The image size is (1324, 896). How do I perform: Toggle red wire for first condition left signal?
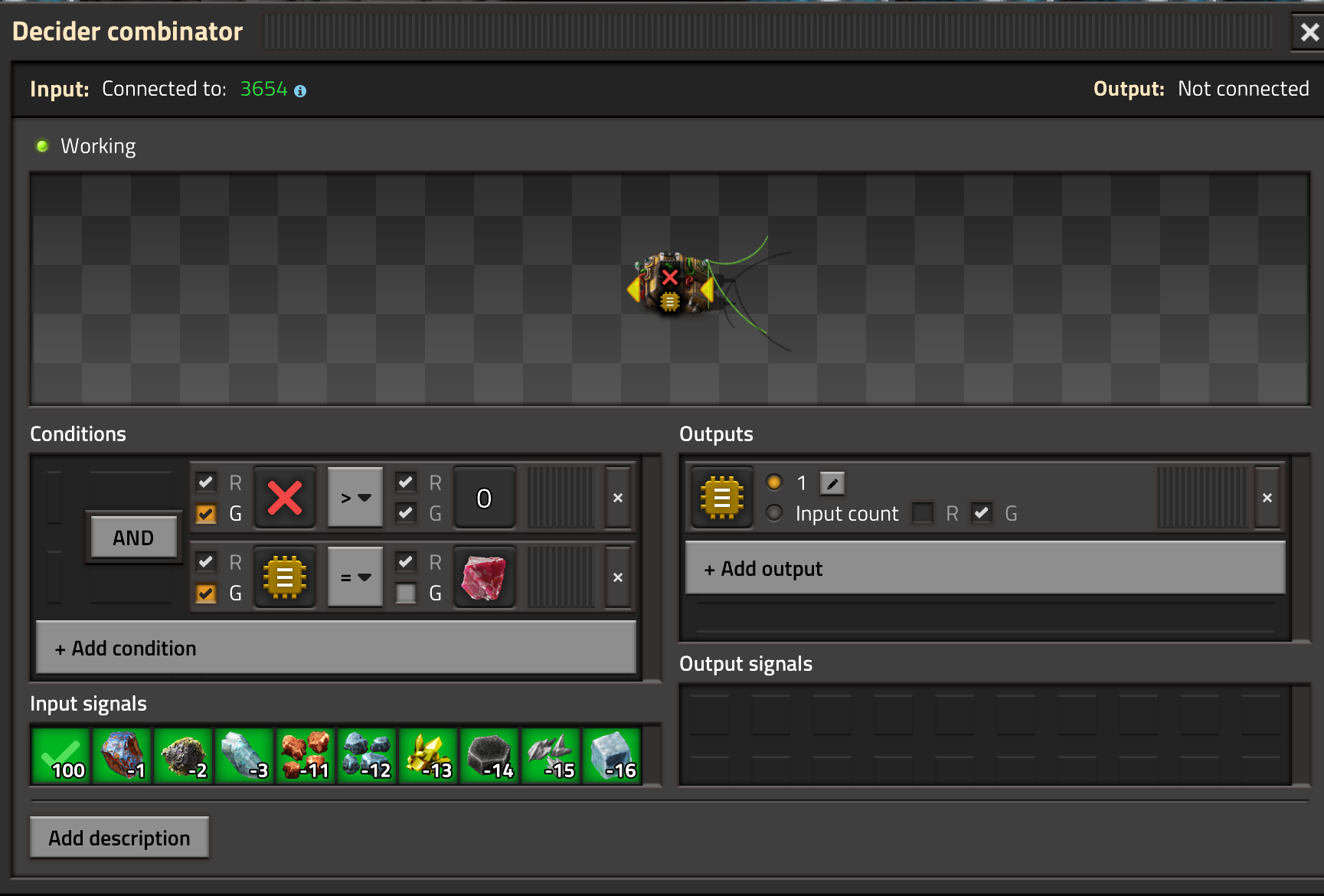point(205,482)
